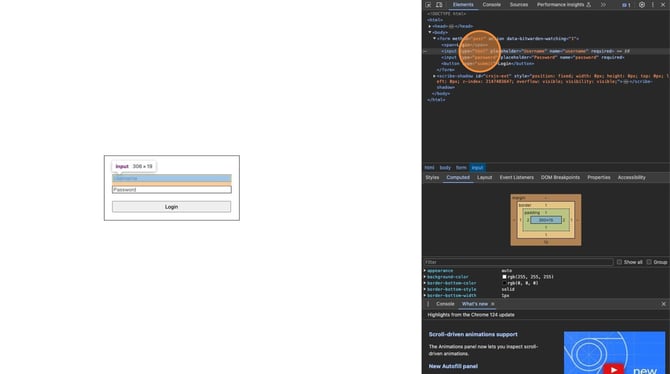Switch to the Elements tab

(x=463, y=5)
